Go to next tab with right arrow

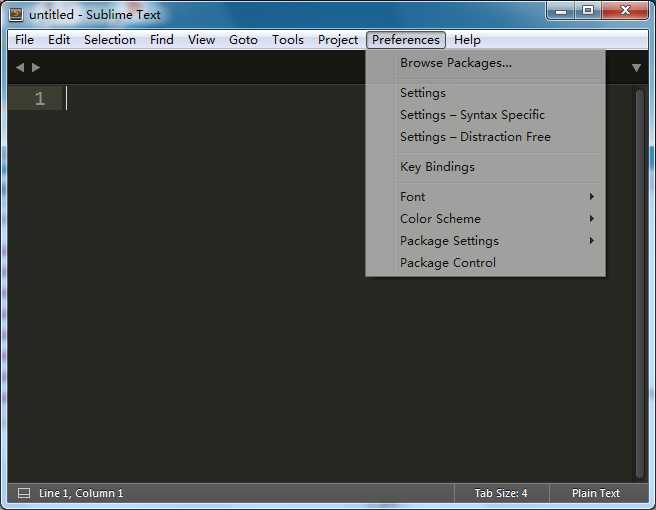(x=36, y=67)
